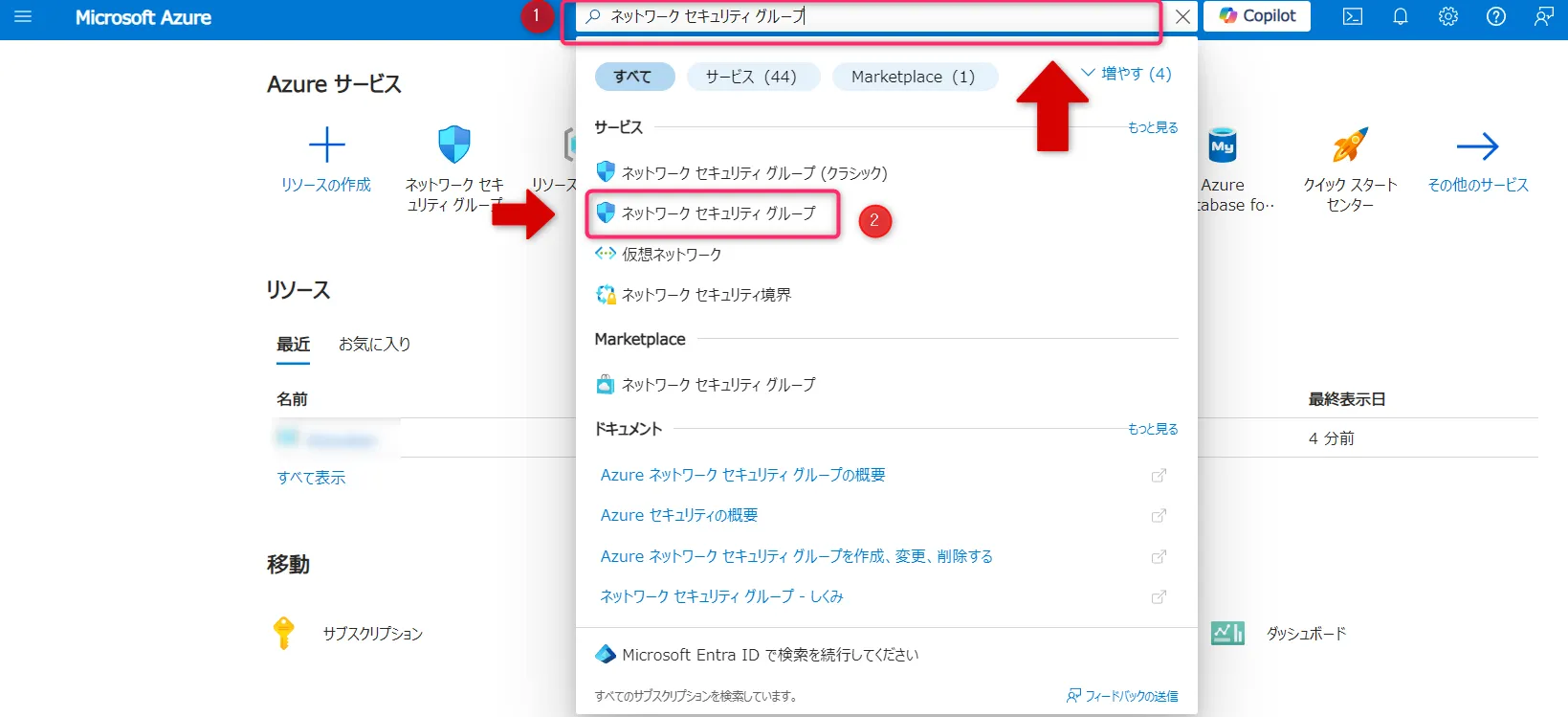Open portal settings gear
This screenshot has height=717, width=1568.
[x=1448, y=16]
